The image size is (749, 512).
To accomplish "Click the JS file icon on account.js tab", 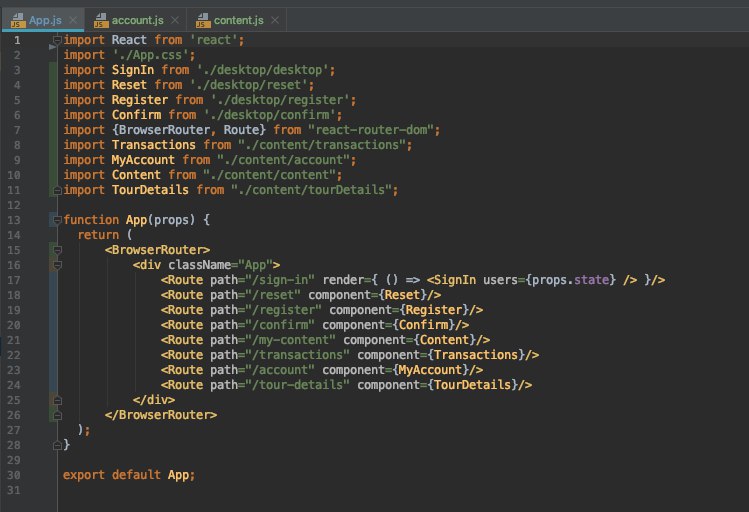I will tap(101, 18).
